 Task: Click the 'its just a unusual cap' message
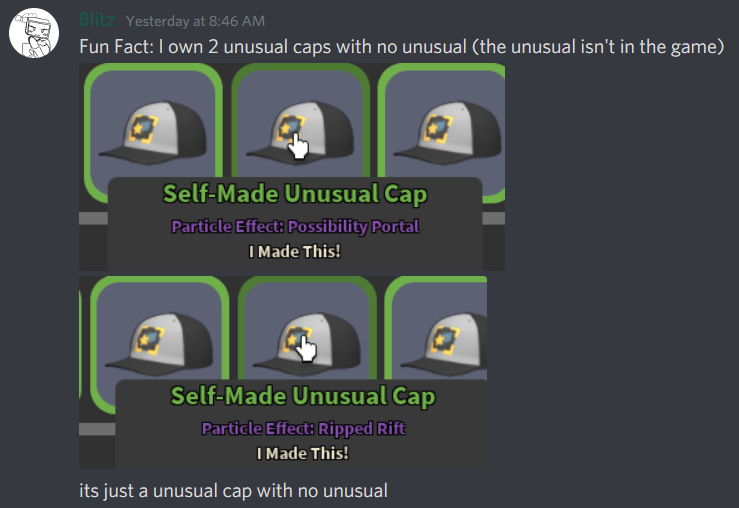click(x=233, y=491)
